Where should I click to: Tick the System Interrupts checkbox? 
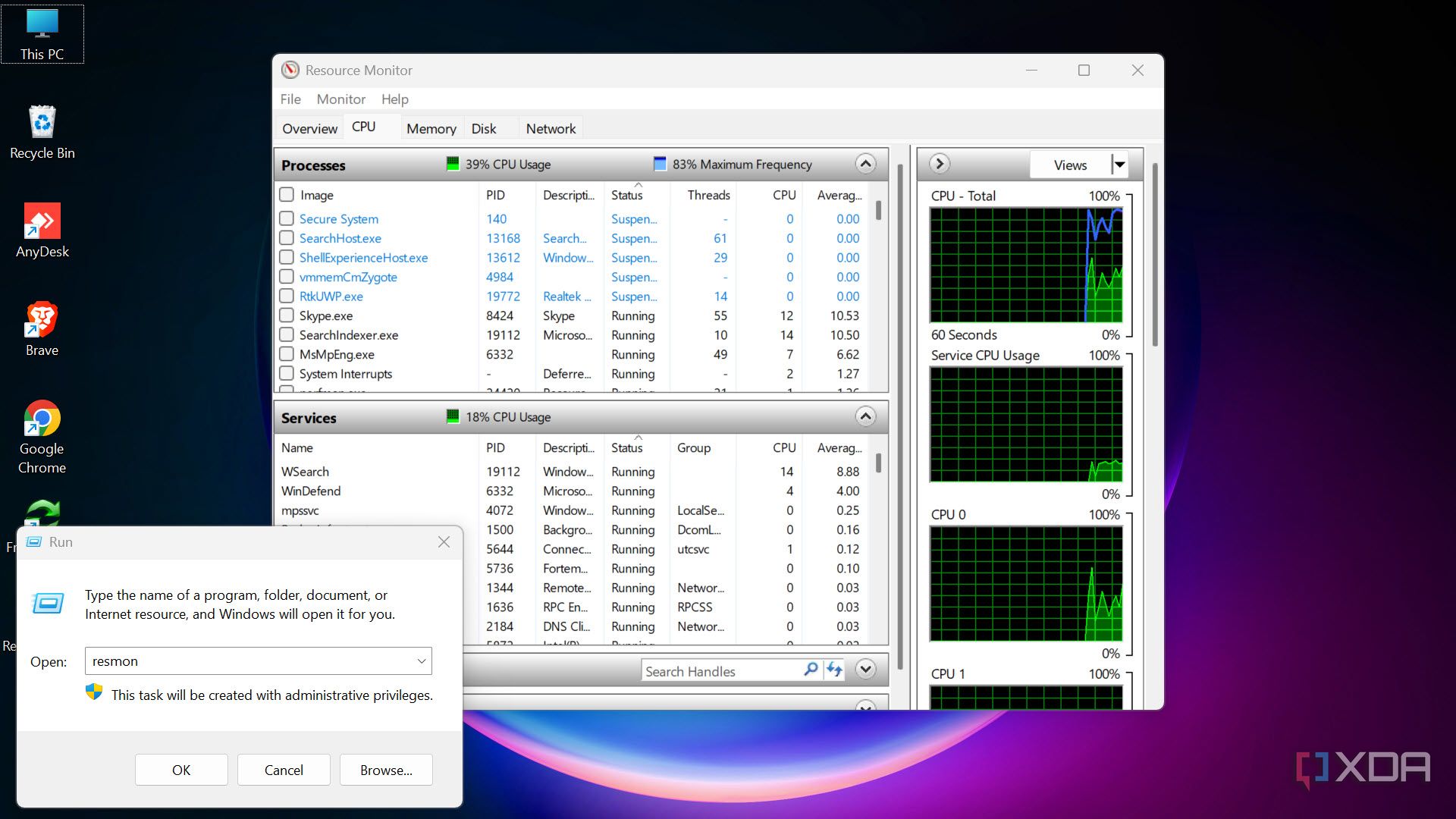[287, 373]
